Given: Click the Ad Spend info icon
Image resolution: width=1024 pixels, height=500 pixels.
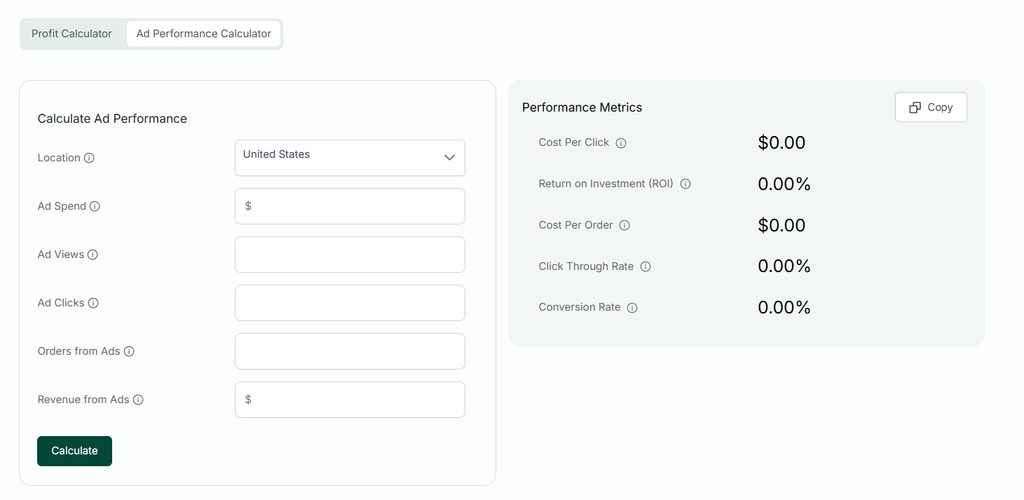Looking at the screenshot, I should [x=95, y=206].
